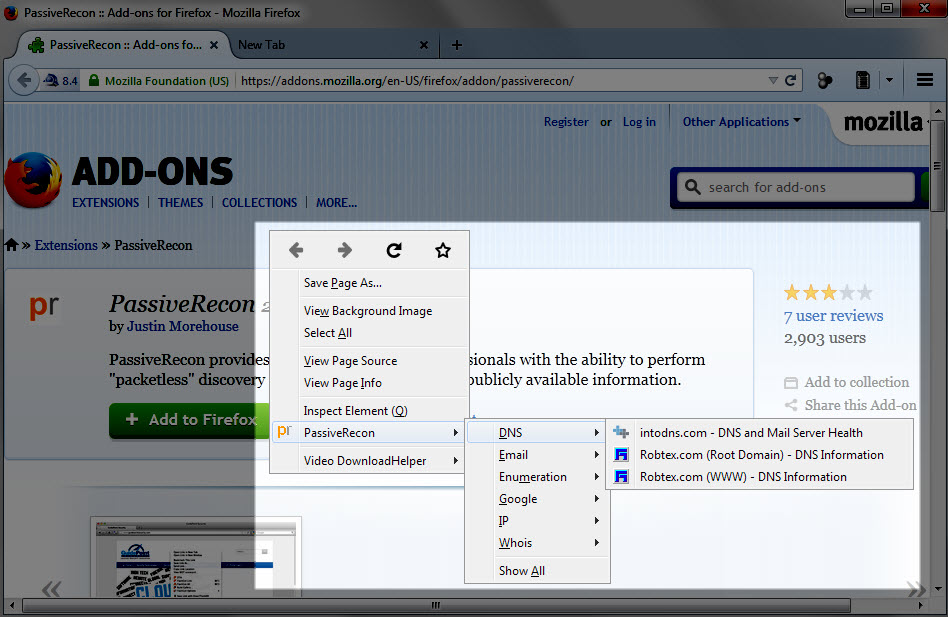Click the Log in link
Image resolution: width=948 pixels, height=617 pixels.
639,122
